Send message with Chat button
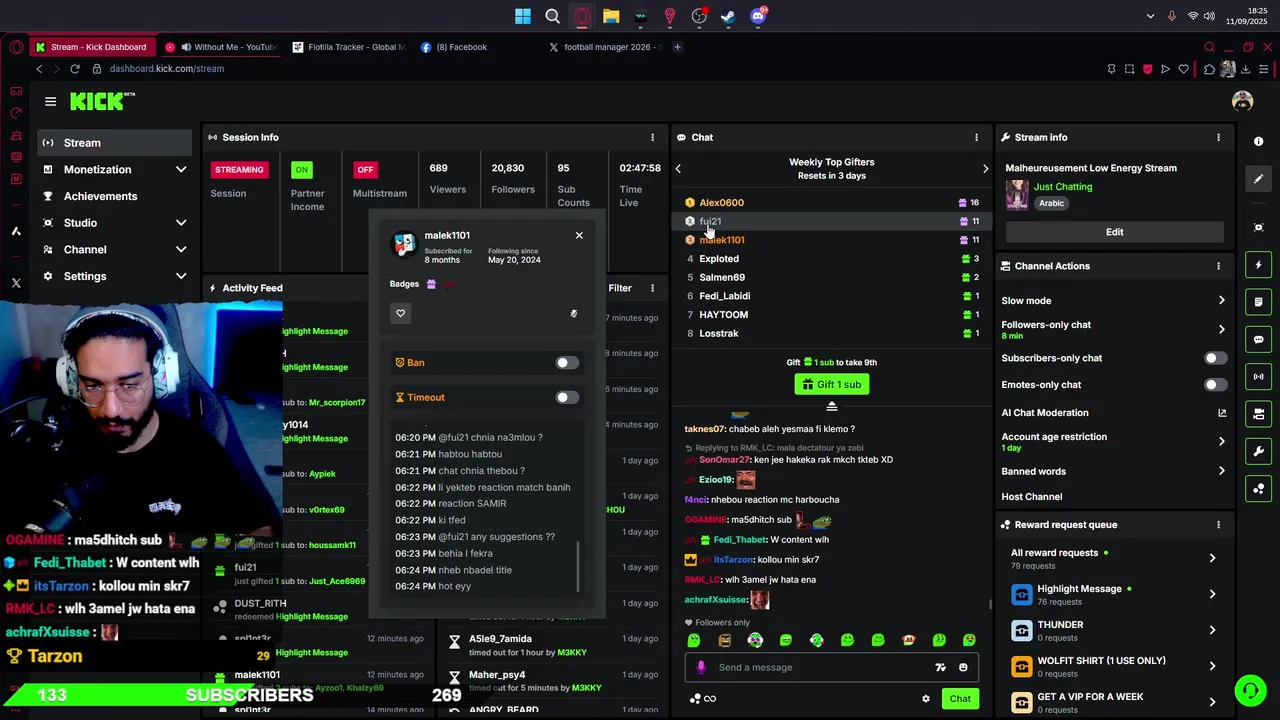1280x720 pixels. 960,699
